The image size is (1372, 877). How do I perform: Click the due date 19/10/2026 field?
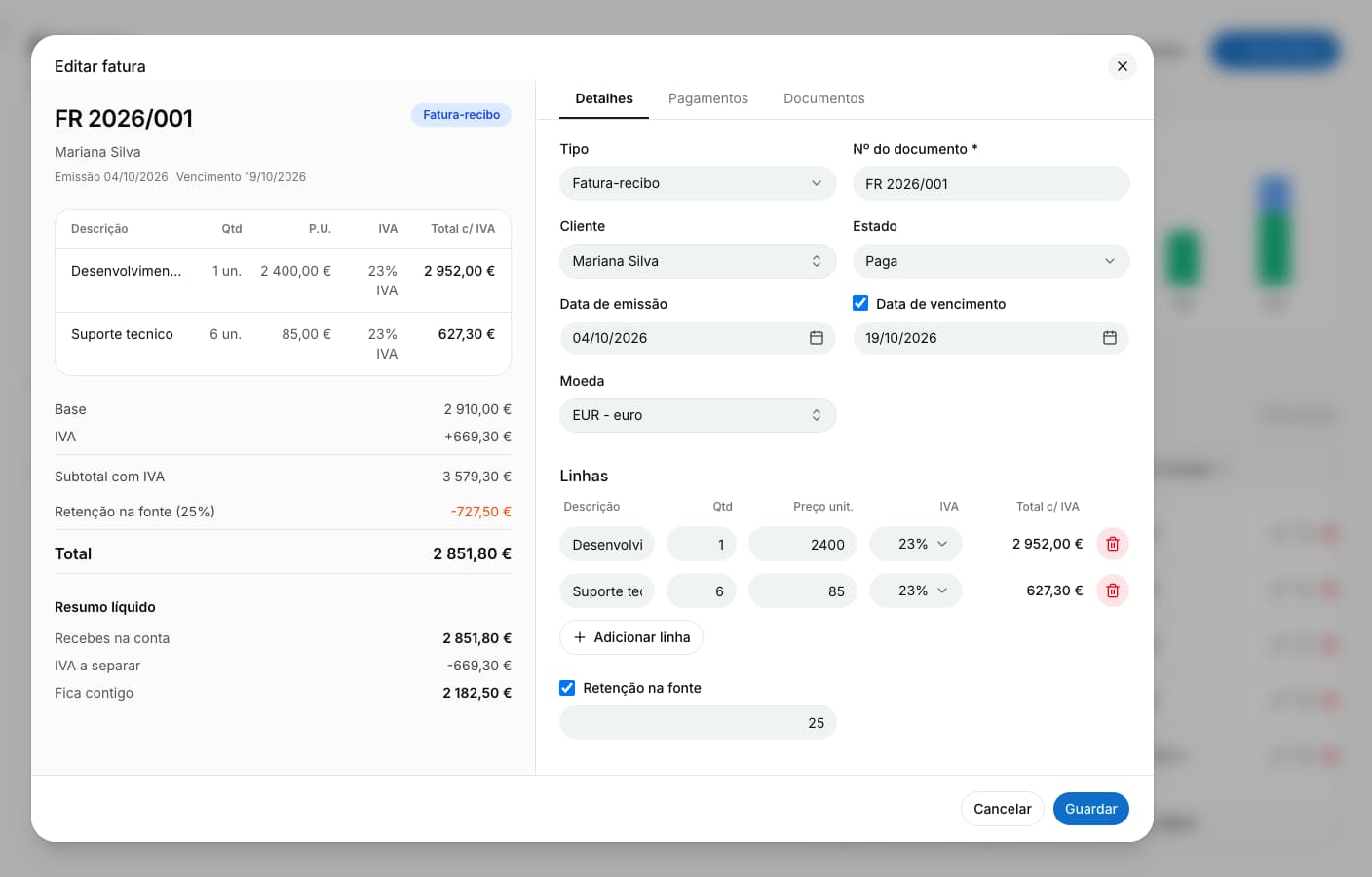(x=991, y=338)
